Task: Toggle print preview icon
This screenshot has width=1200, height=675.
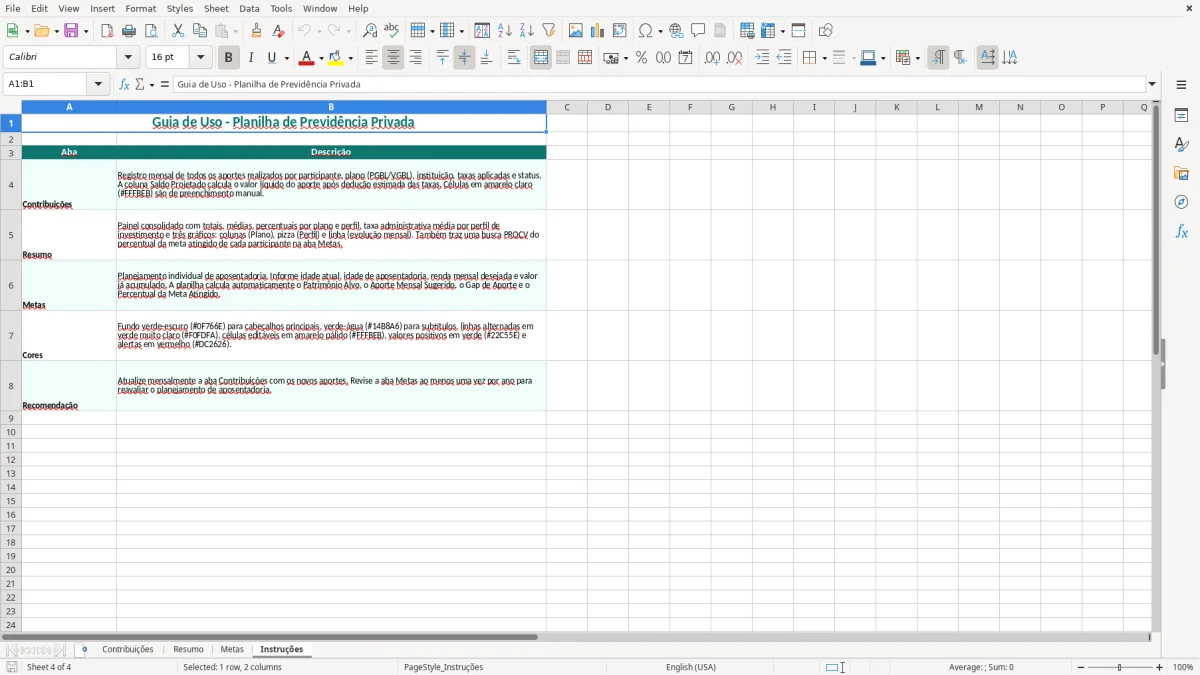Action: point(151,31)
